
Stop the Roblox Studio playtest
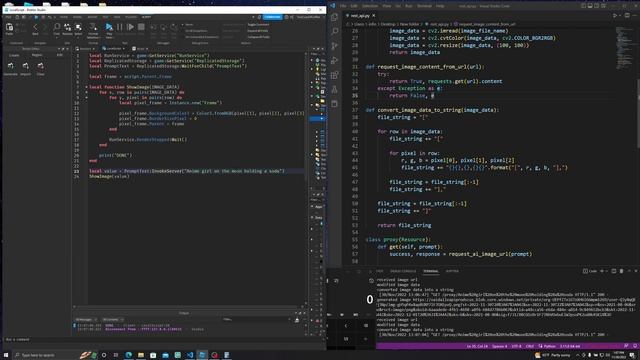(141, 27)
